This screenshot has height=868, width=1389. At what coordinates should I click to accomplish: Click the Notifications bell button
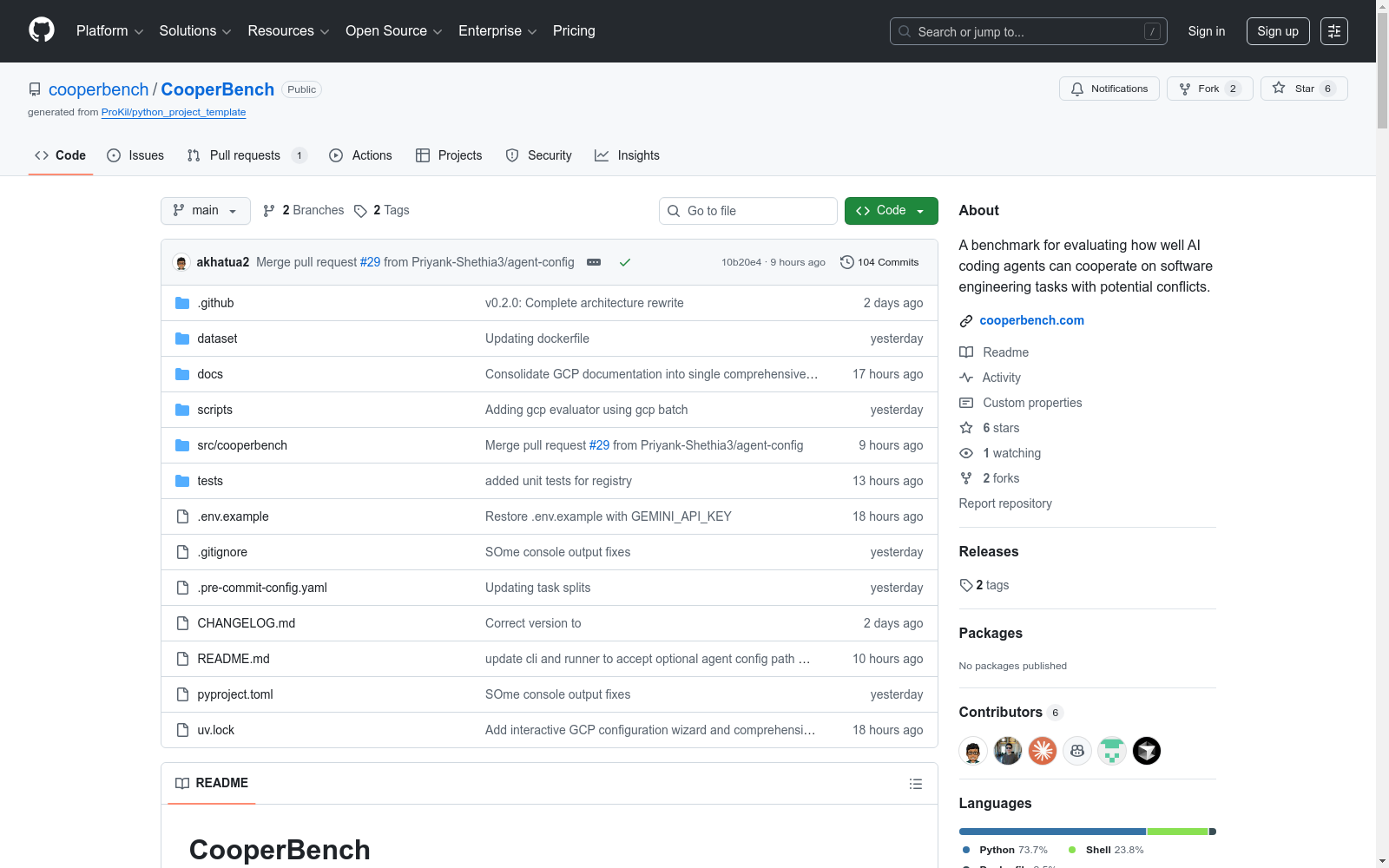pyautogui.click(x=1109, y=89)
